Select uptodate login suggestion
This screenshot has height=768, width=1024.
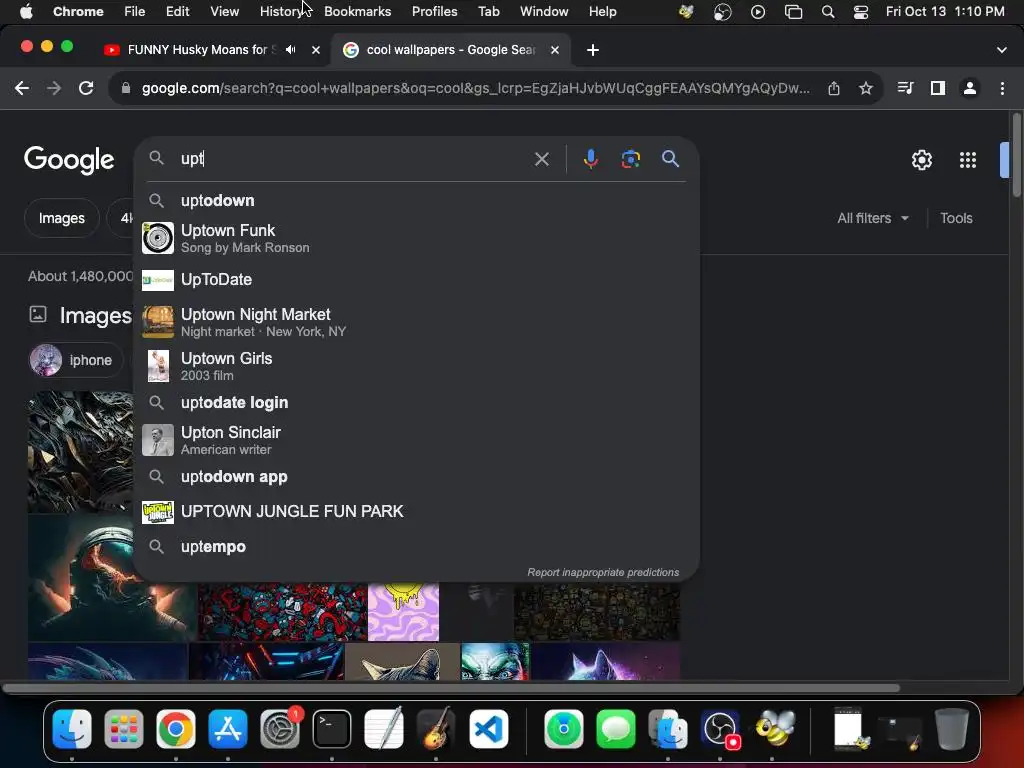click(x=416, y=402)
